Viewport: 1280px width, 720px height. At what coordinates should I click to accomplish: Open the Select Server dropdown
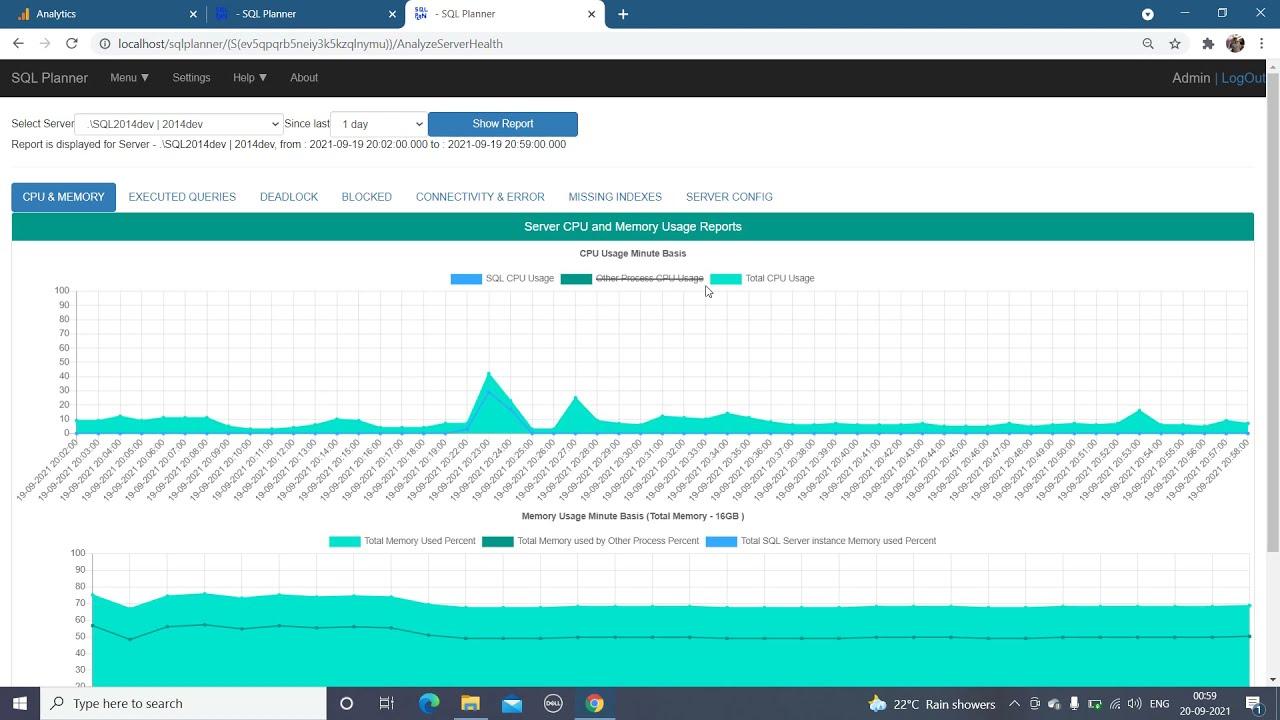179,124
